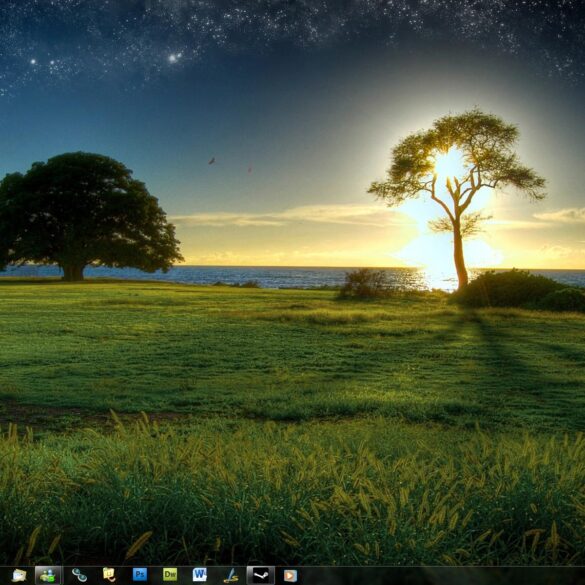Launch Adobe Dreamweaver from the taskbar
Viewport: 585px width, 585px height.
170,575
